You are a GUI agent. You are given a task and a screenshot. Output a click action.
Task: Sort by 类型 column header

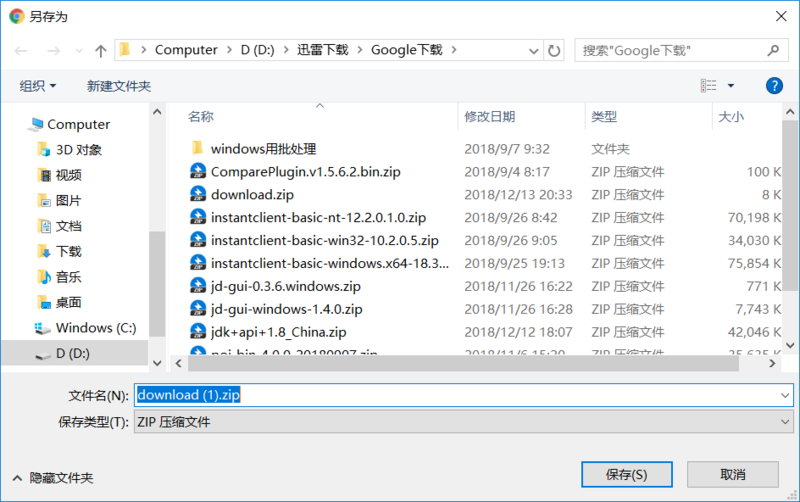[604, 116]
